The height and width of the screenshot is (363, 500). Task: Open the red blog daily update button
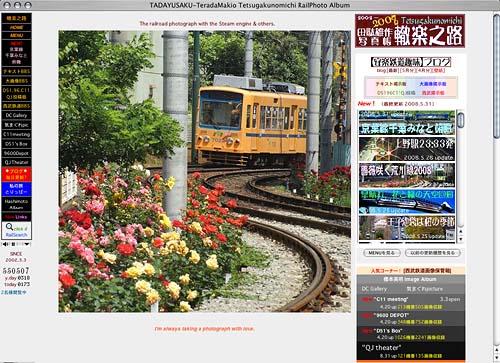16,174
